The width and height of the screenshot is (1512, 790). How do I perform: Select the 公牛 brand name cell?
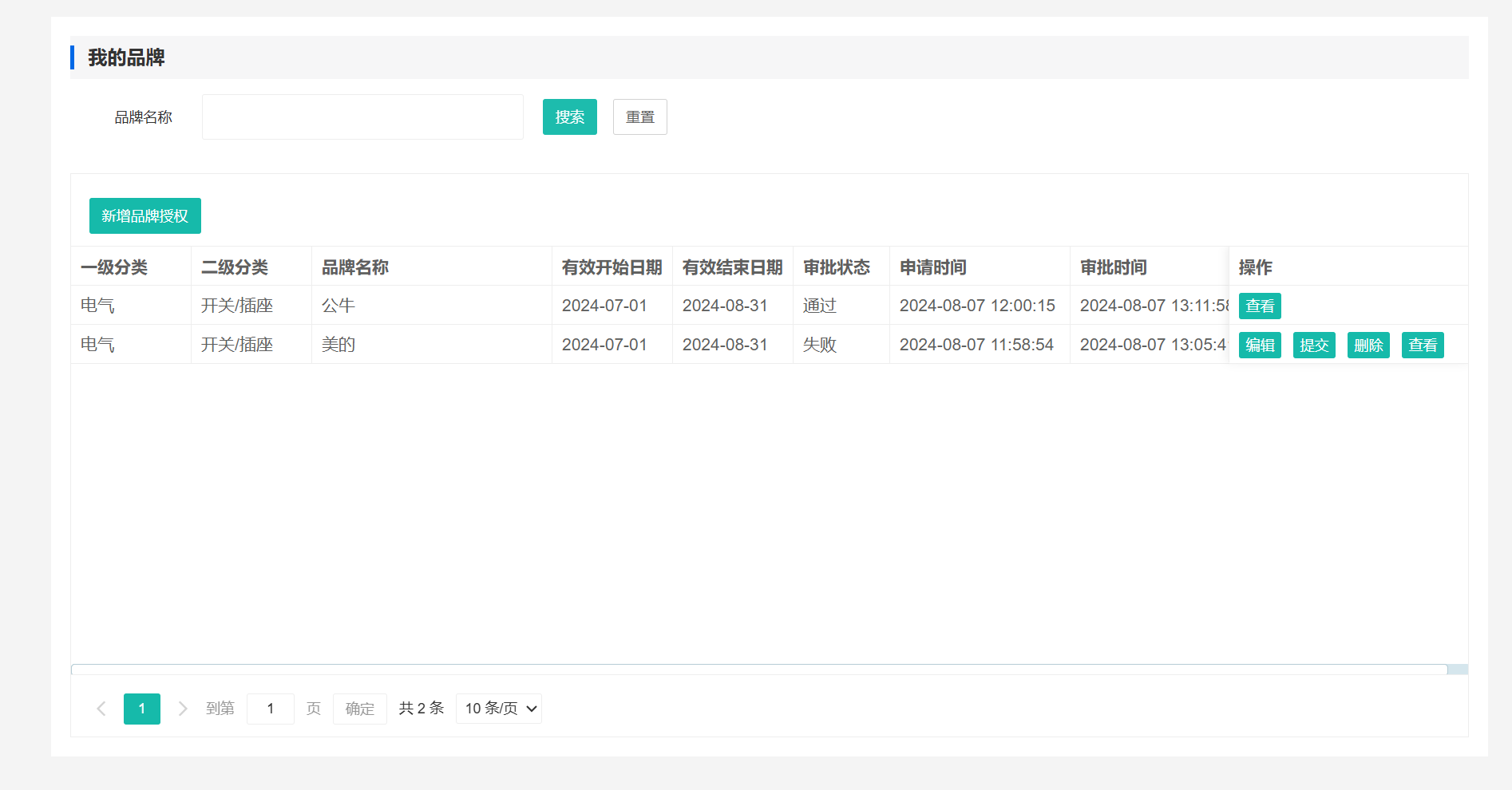tap(338, 306)
